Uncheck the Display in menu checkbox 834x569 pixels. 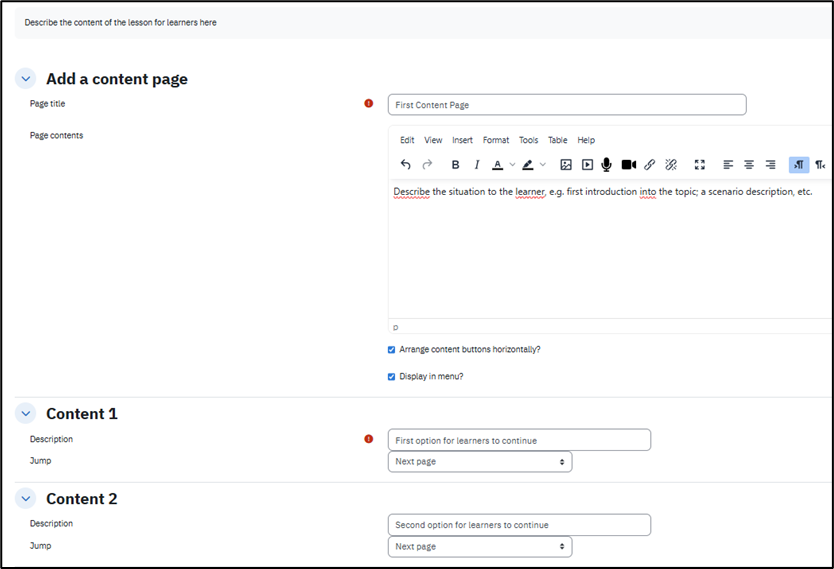392,377
